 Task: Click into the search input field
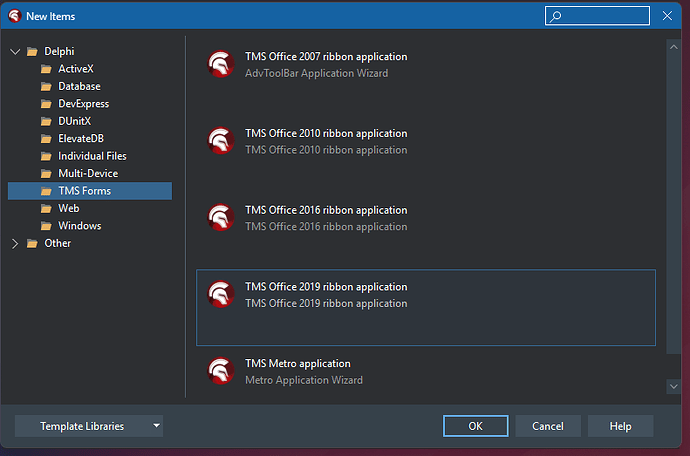[597, 16]
